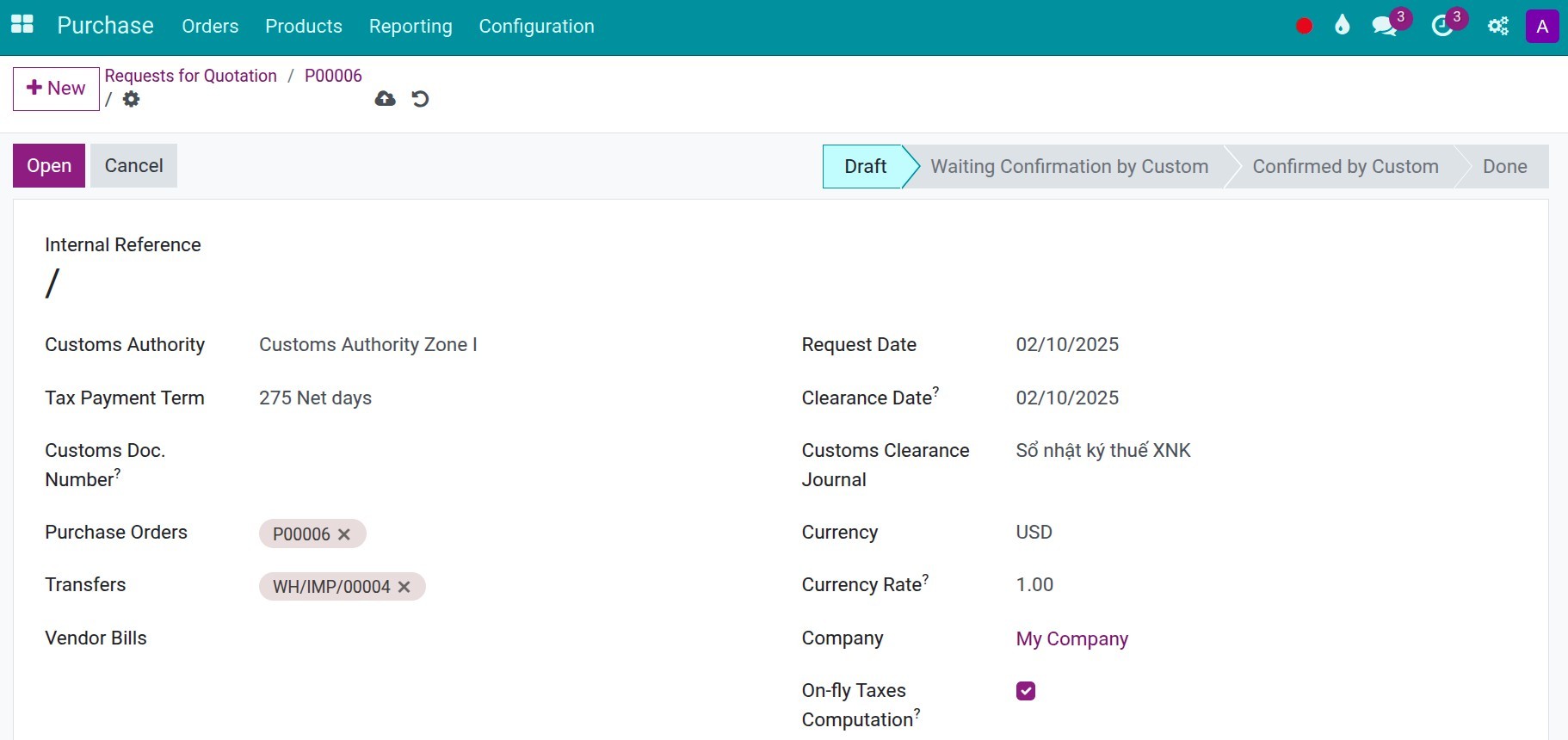This screenshot has width=1568, height=740.
Task: Show help for Customs Doc. Number mark
Action: 117,473
